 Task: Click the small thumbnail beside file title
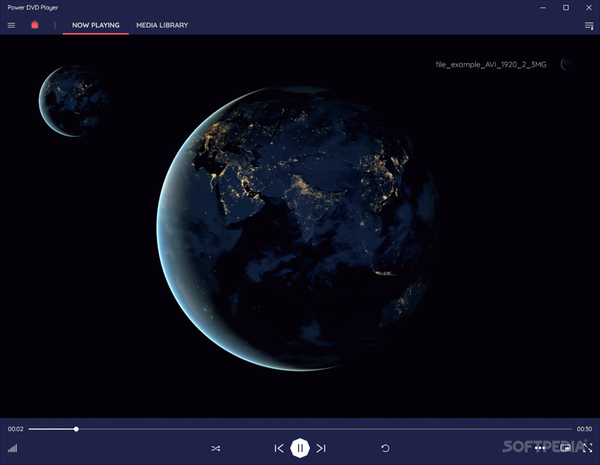click(x=566, y=64)
